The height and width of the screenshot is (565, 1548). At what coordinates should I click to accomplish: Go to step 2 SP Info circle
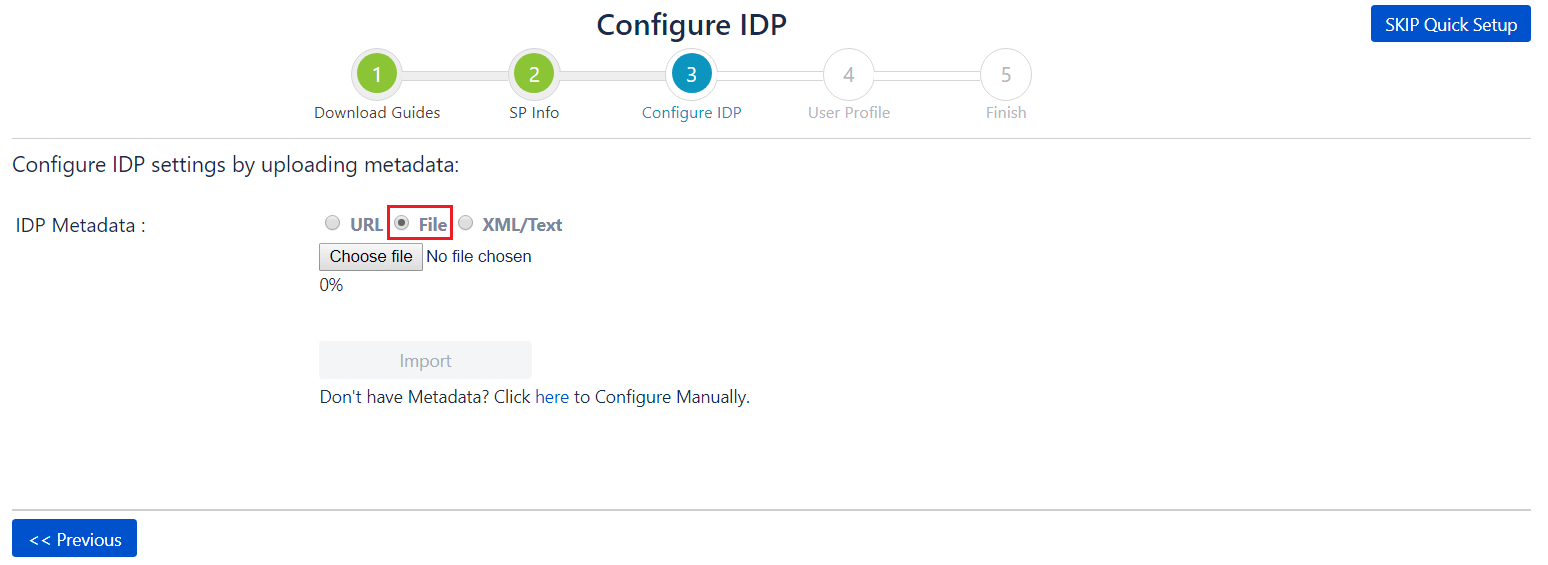(x=534, y=74)
